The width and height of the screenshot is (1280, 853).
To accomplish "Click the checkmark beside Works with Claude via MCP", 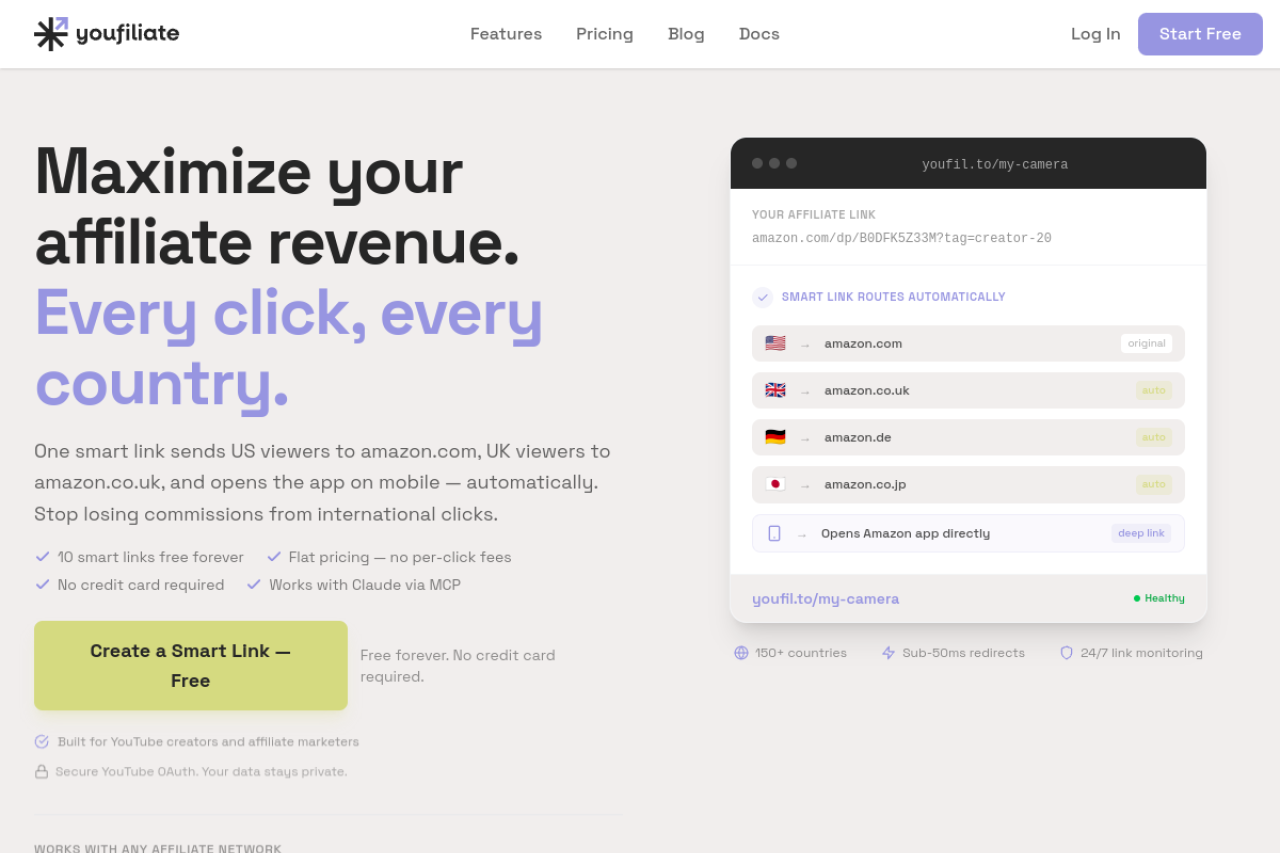I will click(x=254, y=585).
